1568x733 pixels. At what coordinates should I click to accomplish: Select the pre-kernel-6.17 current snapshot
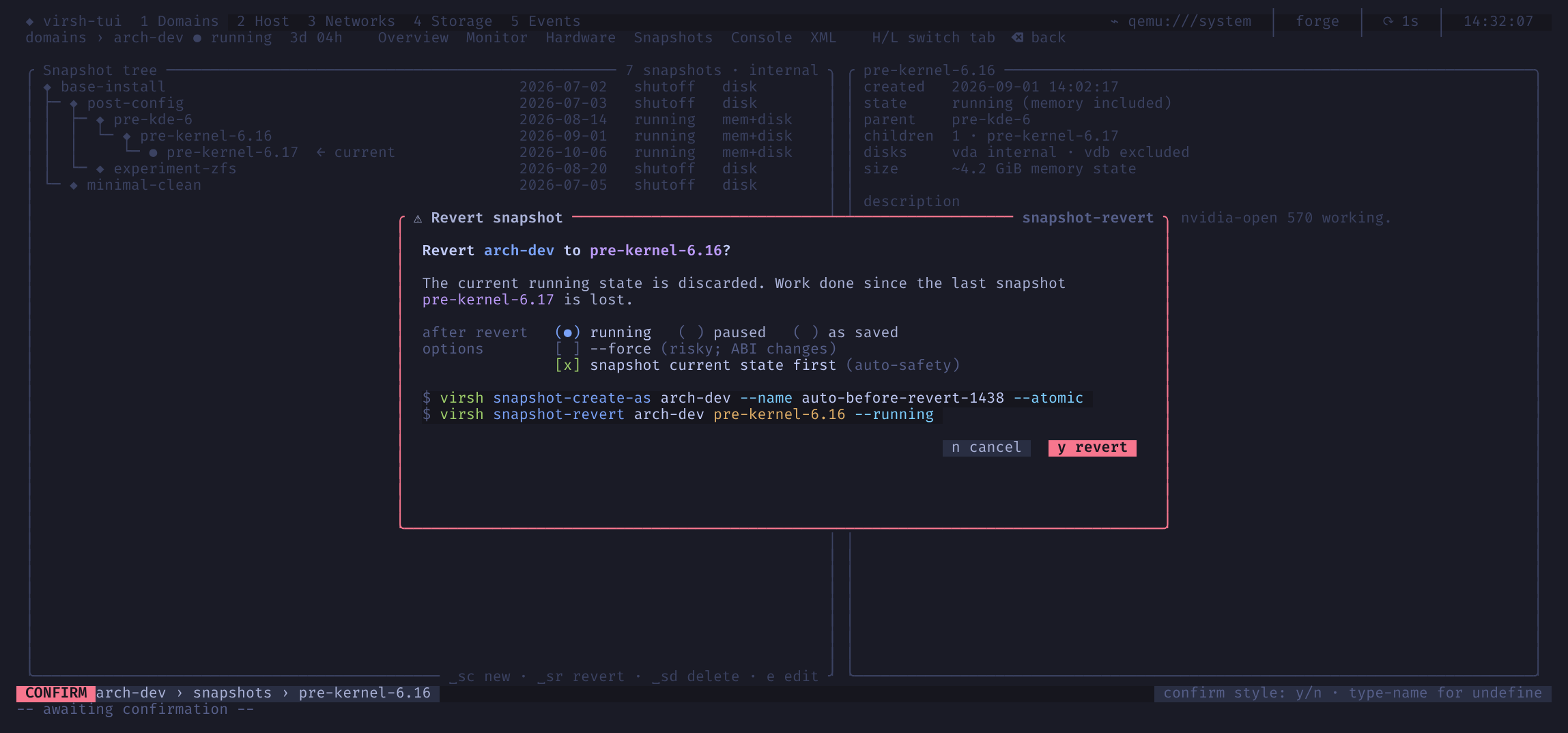pos(430,152)
